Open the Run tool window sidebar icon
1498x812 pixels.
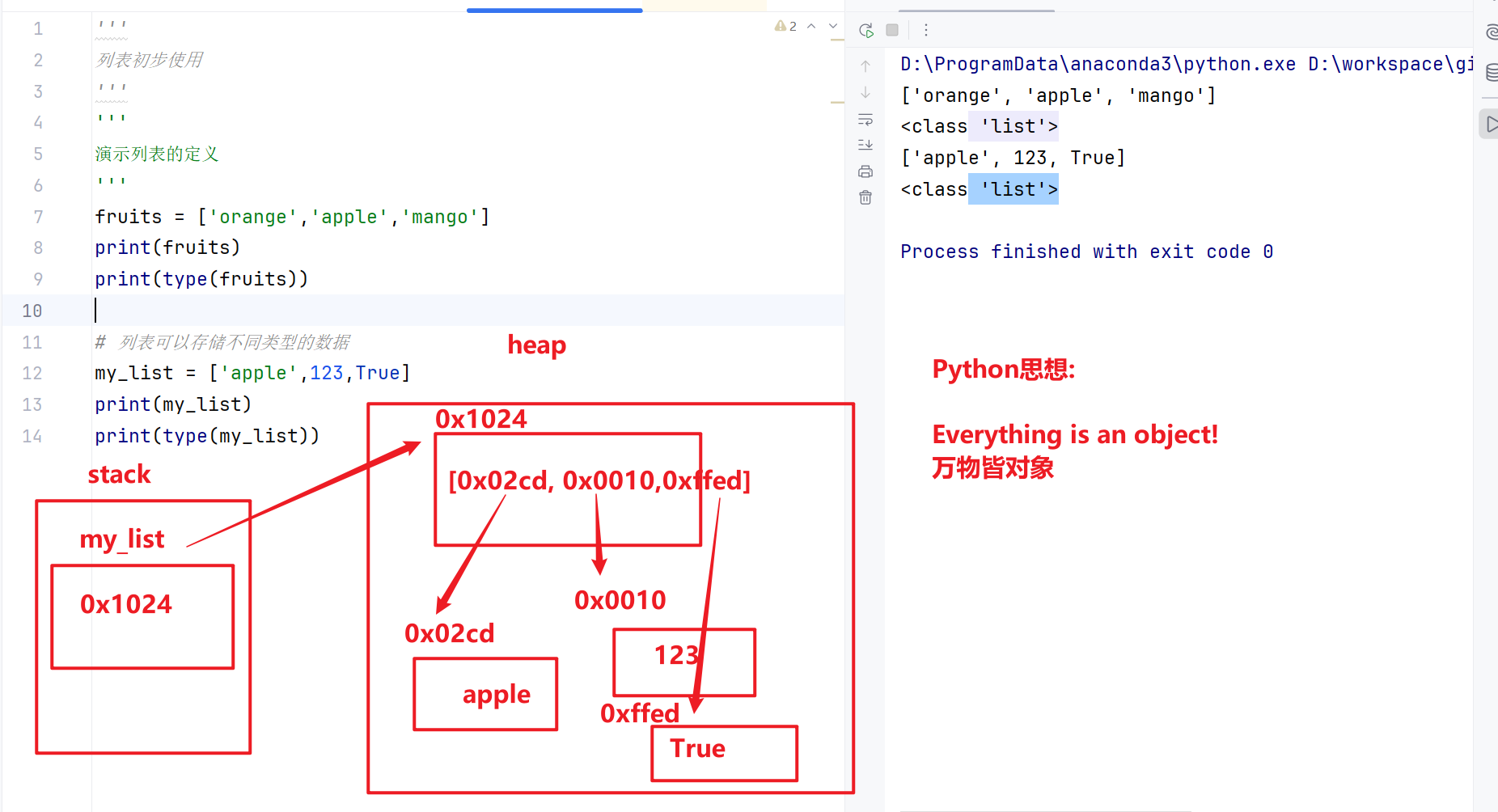1491,125
